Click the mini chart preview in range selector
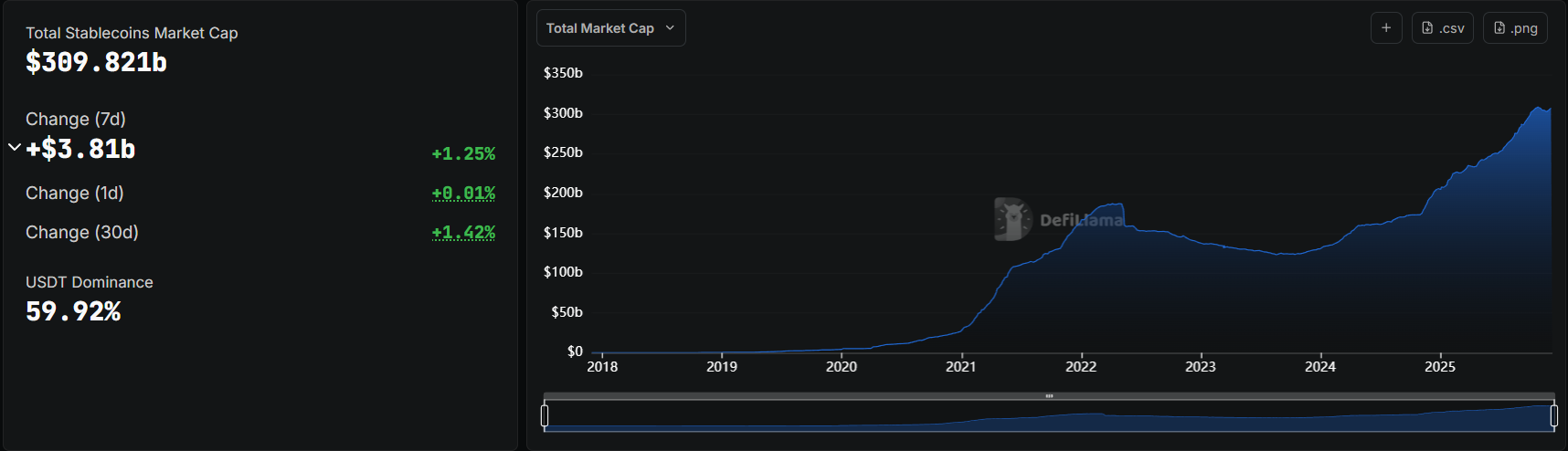This screenshot has height=451, width=1568. point(1049,420)
